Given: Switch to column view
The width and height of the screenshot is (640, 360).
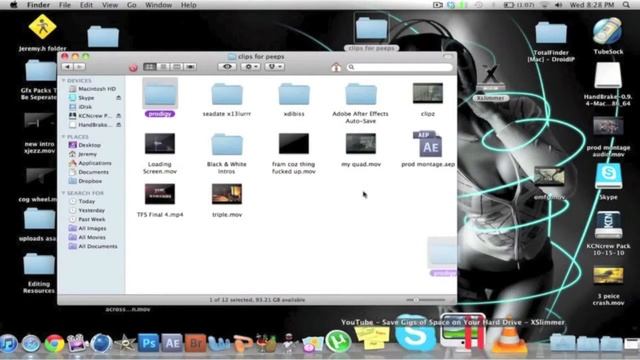Looking at the screenshot, I should pos(177,67).
